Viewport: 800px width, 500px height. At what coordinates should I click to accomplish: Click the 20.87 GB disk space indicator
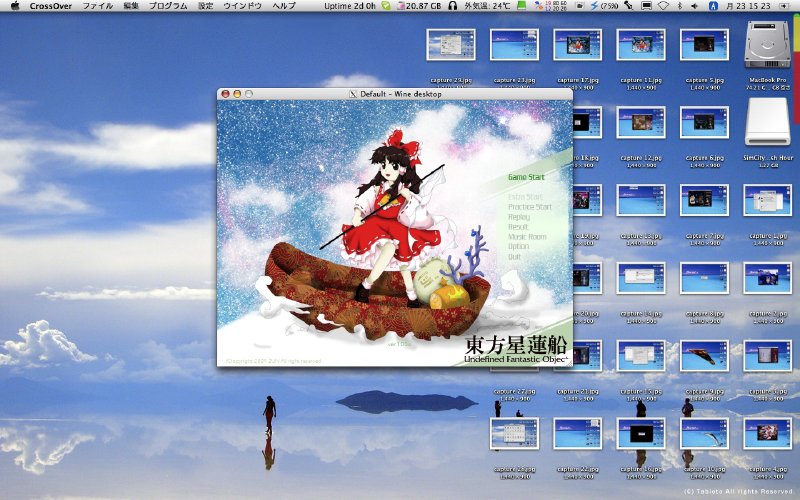(x=419, y=6)
